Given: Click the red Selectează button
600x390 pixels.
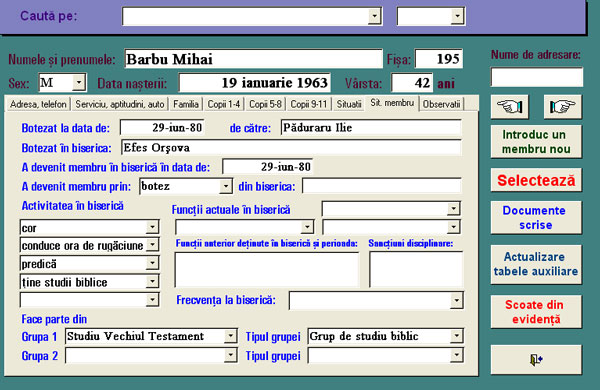Looking at the screenshot, I should click(x=536, y=180).
